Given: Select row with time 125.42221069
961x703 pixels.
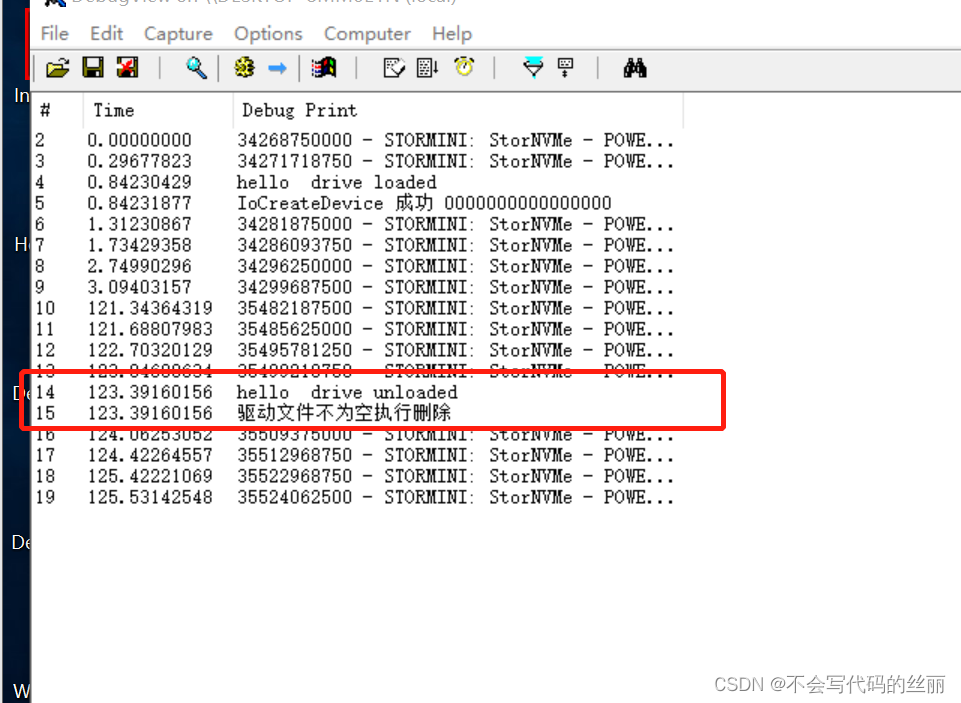Looking at the screenshot, I should [357, 476].
